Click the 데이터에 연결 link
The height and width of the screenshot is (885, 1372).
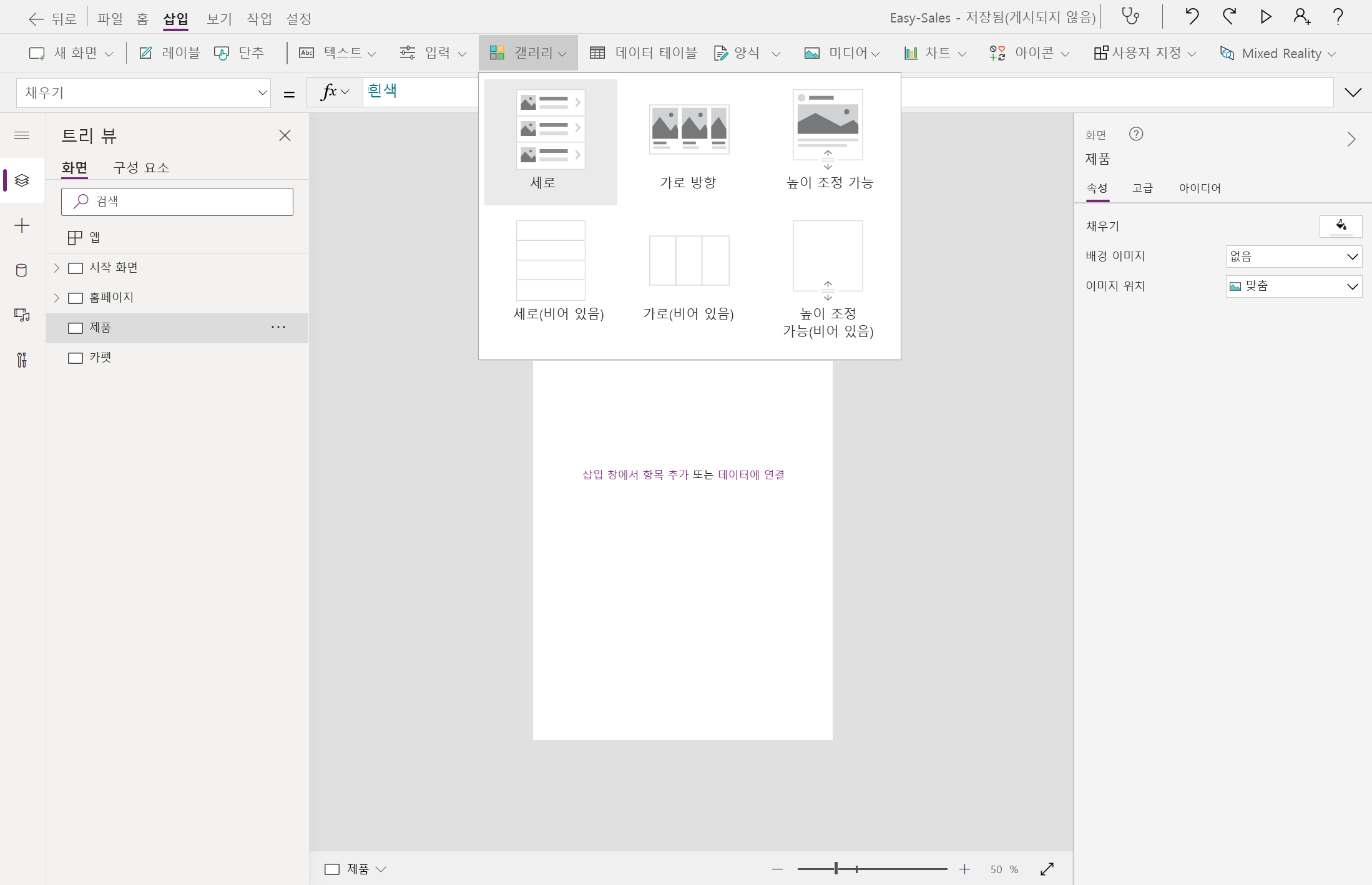pyautogui.click(x=751, y=474)
